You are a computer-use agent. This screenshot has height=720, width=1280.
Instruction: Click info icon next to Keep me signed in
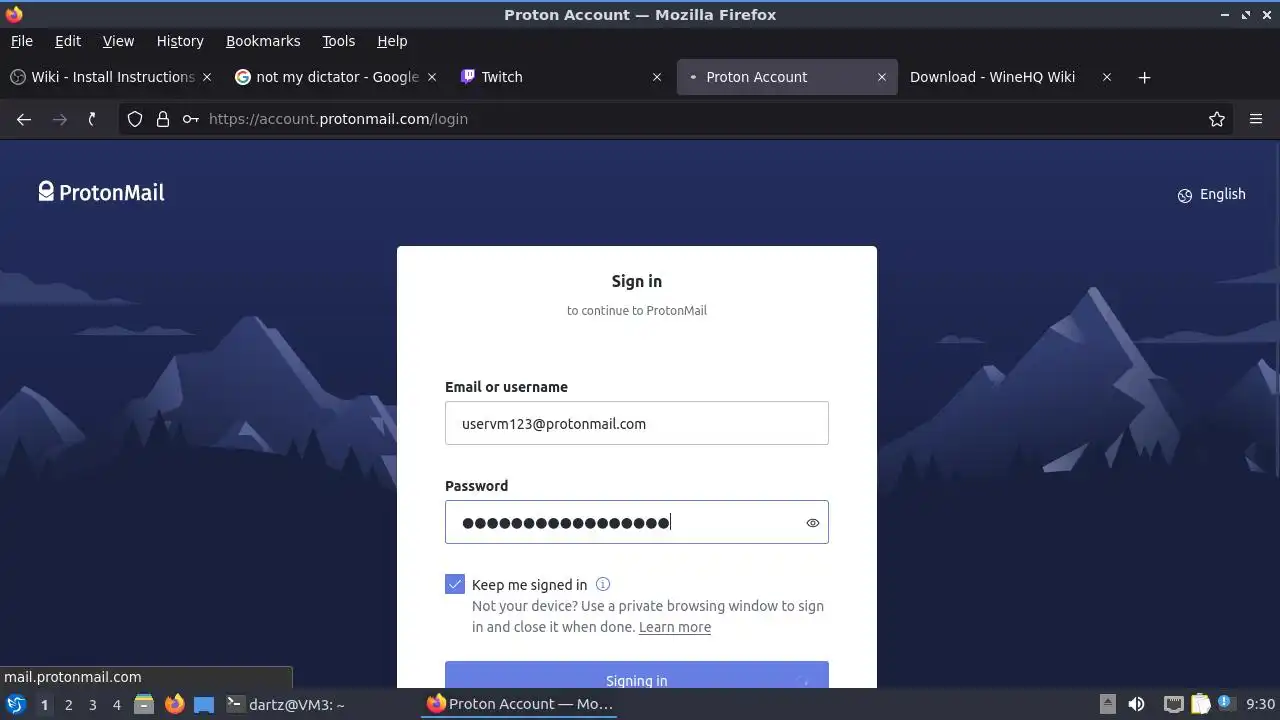coord(603,585)
